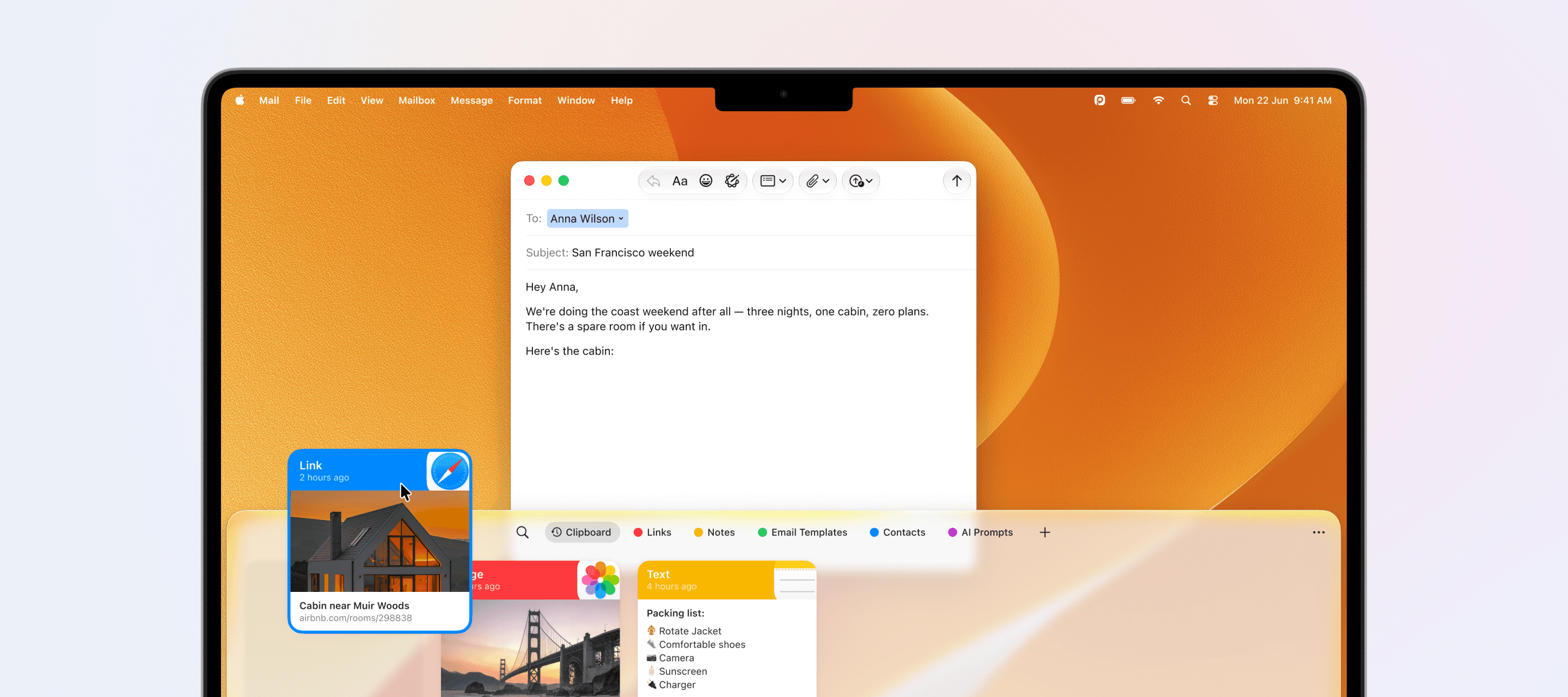Screen dimensions: 1568x697
Task: Click the "2 hours ago" timestamp
Action: [x=324, y=478]
